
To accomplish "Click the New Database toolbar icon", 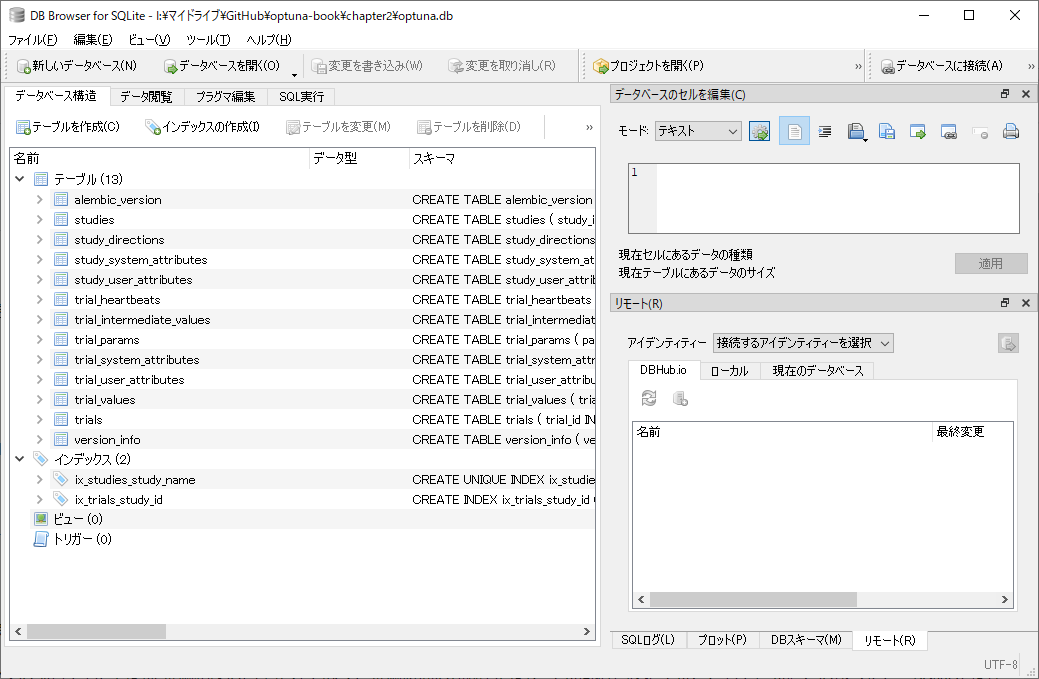I will coord(23,66).
